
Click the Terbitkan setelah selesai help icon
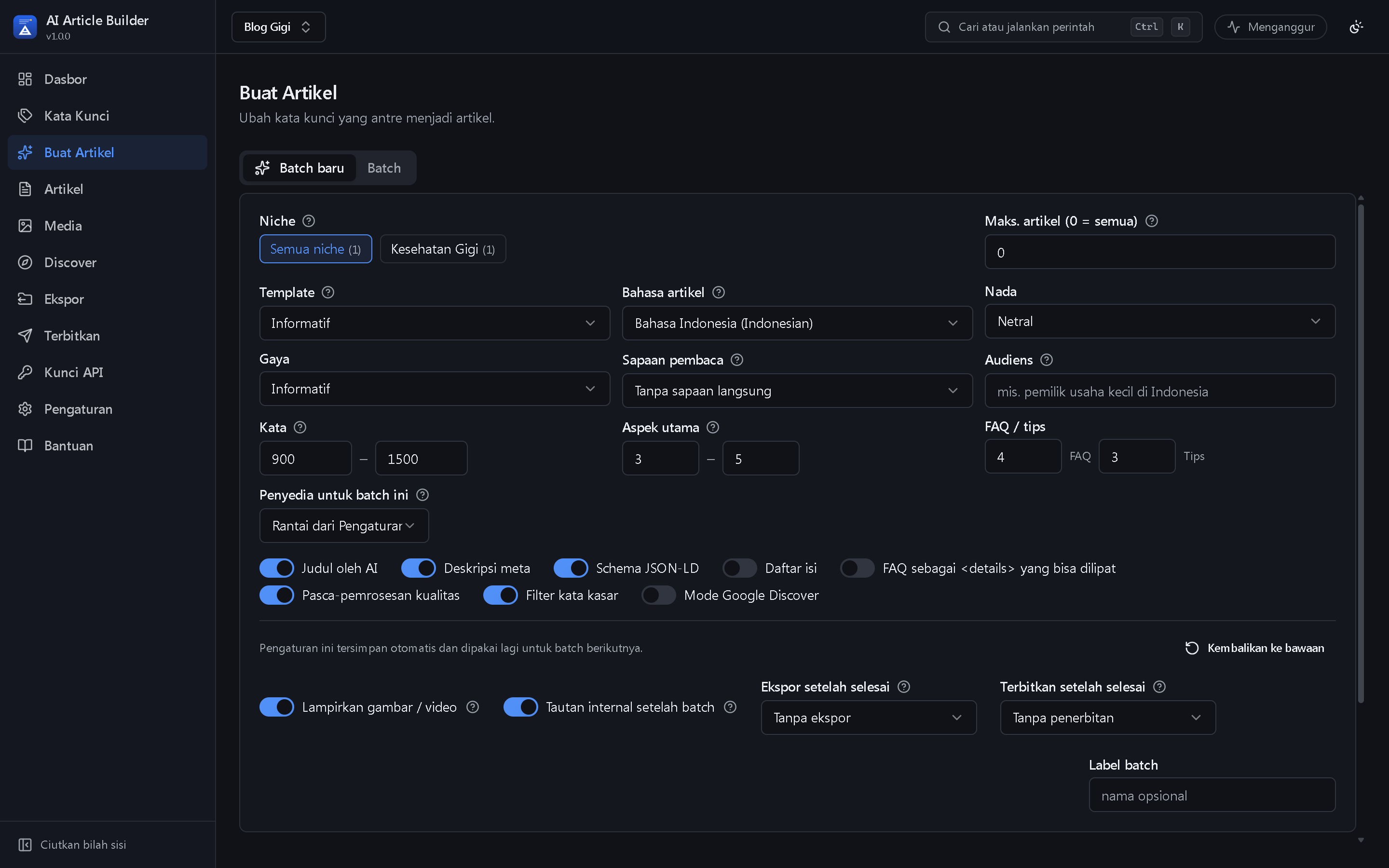1159,687
